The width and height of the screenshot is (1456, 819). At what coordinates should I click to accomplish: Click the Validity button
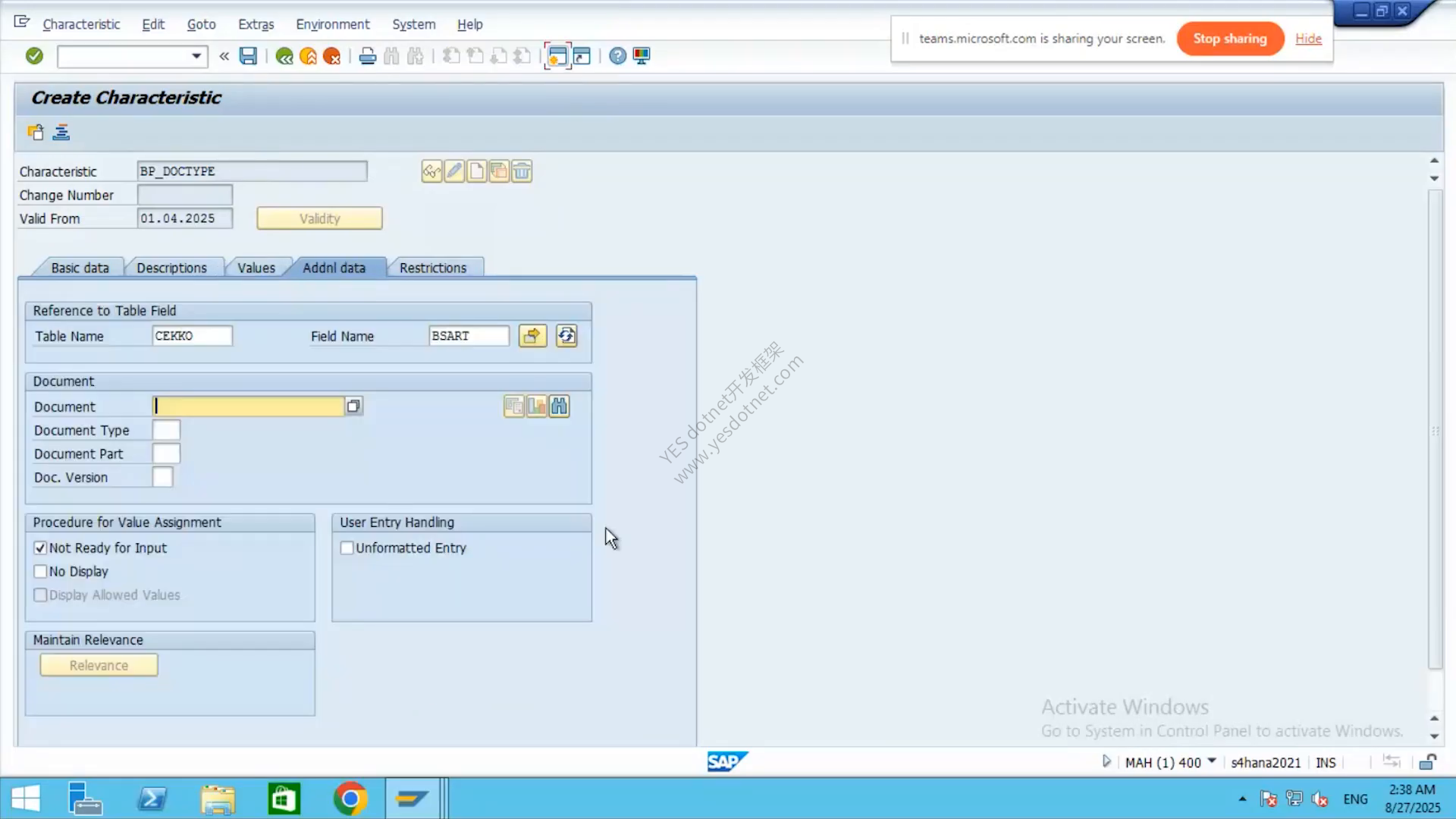319,218
